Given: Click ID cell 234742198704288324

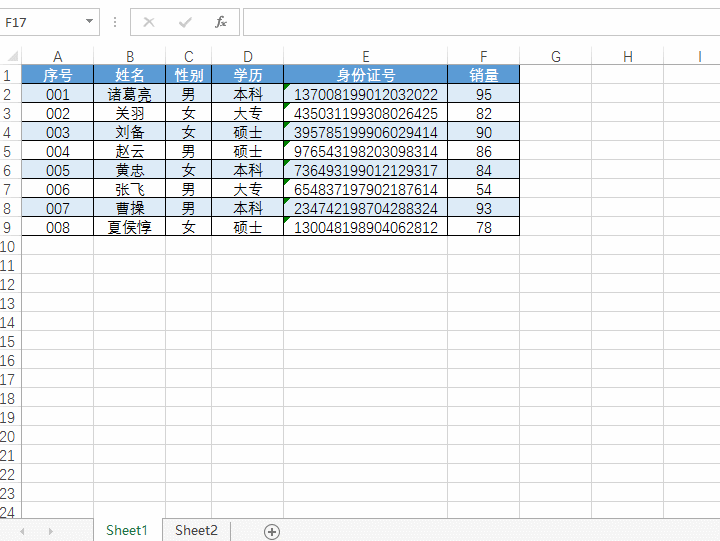Looking at the screenshot, I should tap(366, 209).
